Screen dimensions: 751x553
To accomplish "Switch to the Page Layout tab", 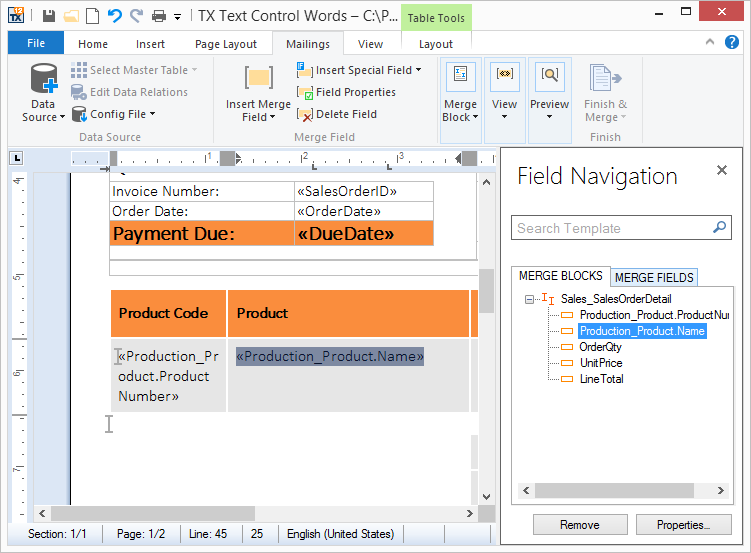I will pos(226,44).
